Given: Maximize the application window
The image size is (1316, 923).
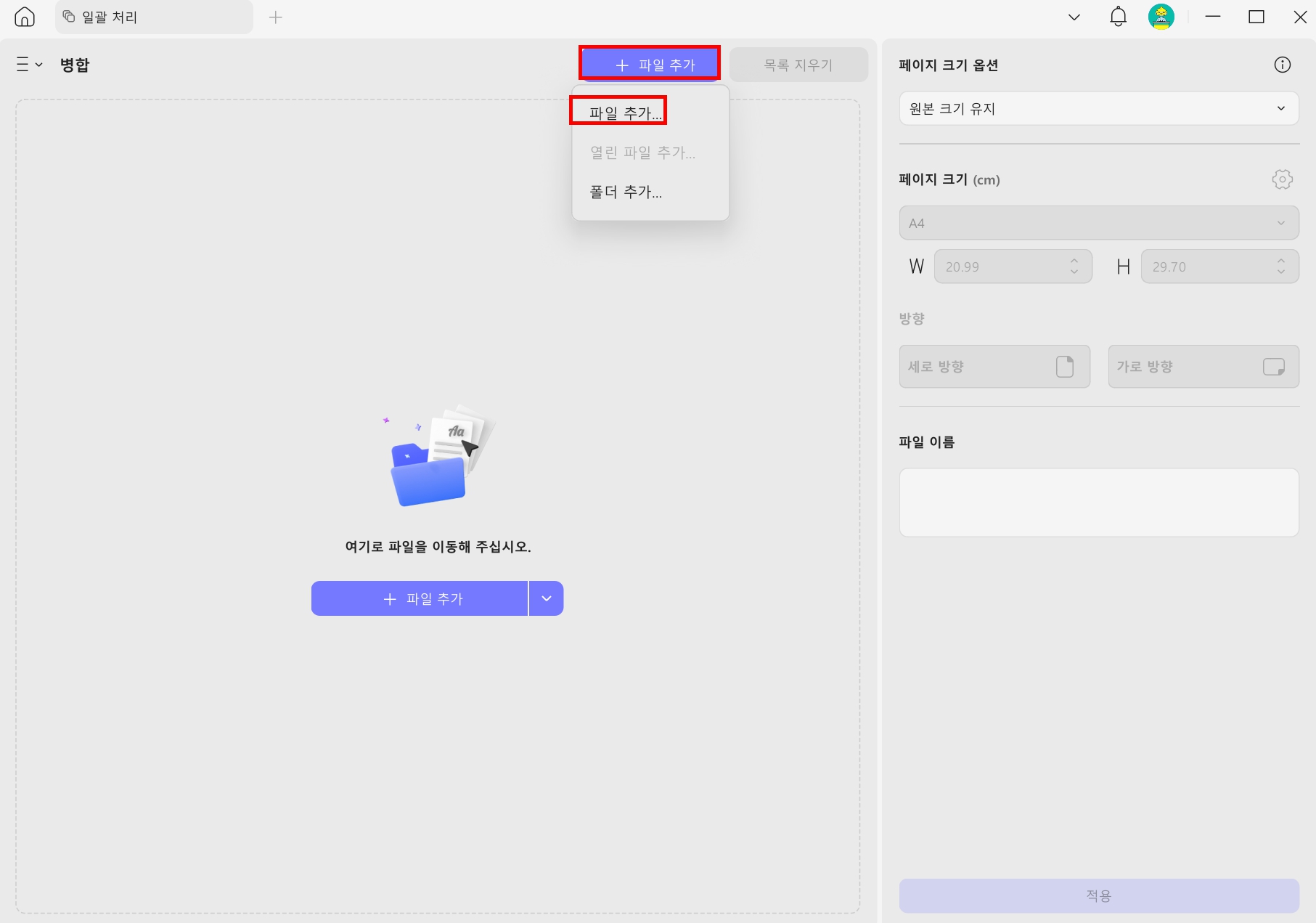Looking at the screenshot, I should point(1256,17).
